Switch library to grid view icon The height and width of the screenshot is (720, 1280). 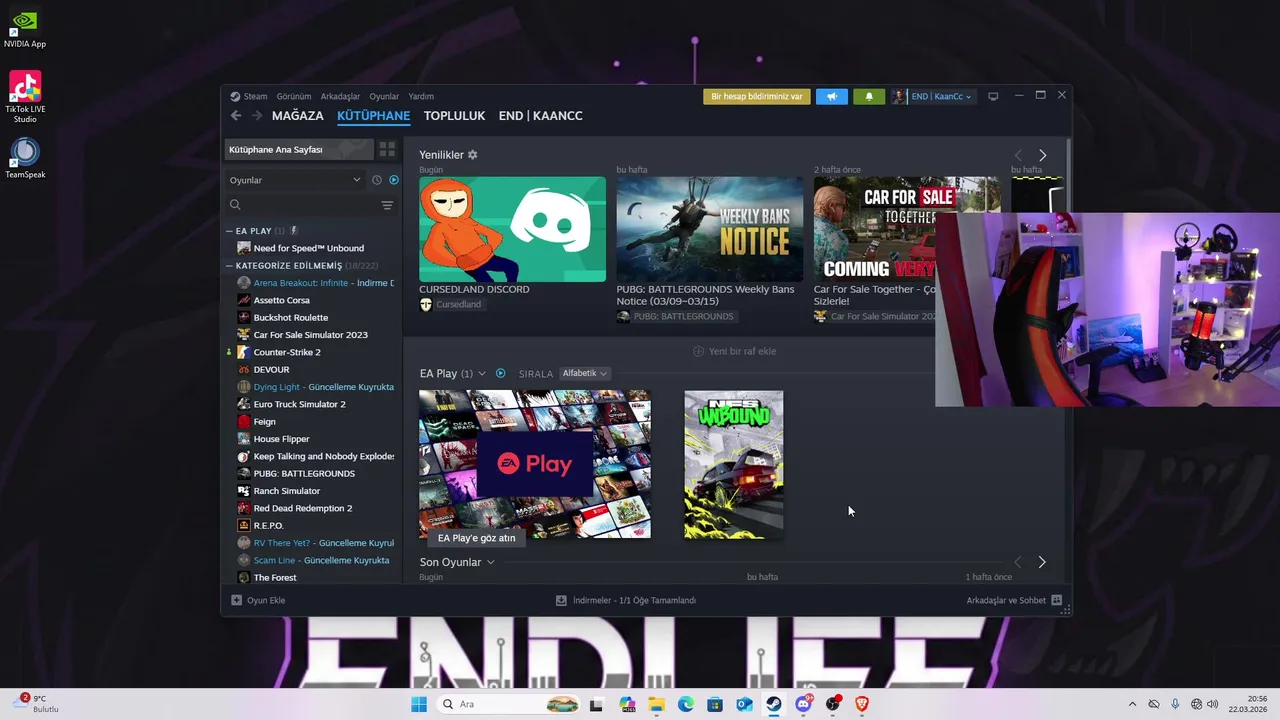(x=387, y=149)
